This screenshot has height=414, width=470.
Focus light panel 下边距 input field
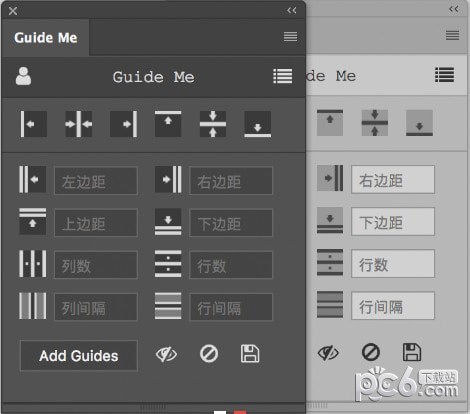(393, 221)
